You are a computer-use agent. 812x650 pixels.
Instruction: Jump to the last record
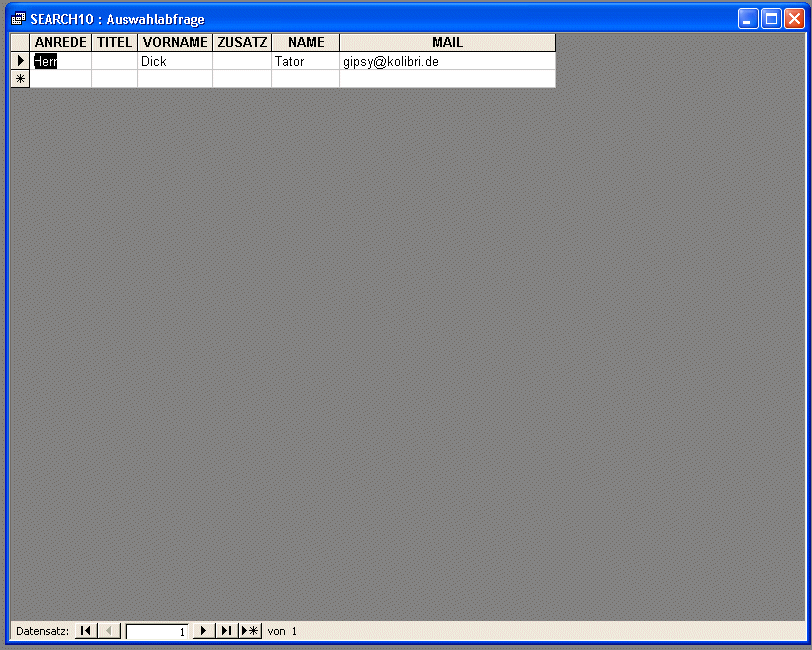coord(226,630)
